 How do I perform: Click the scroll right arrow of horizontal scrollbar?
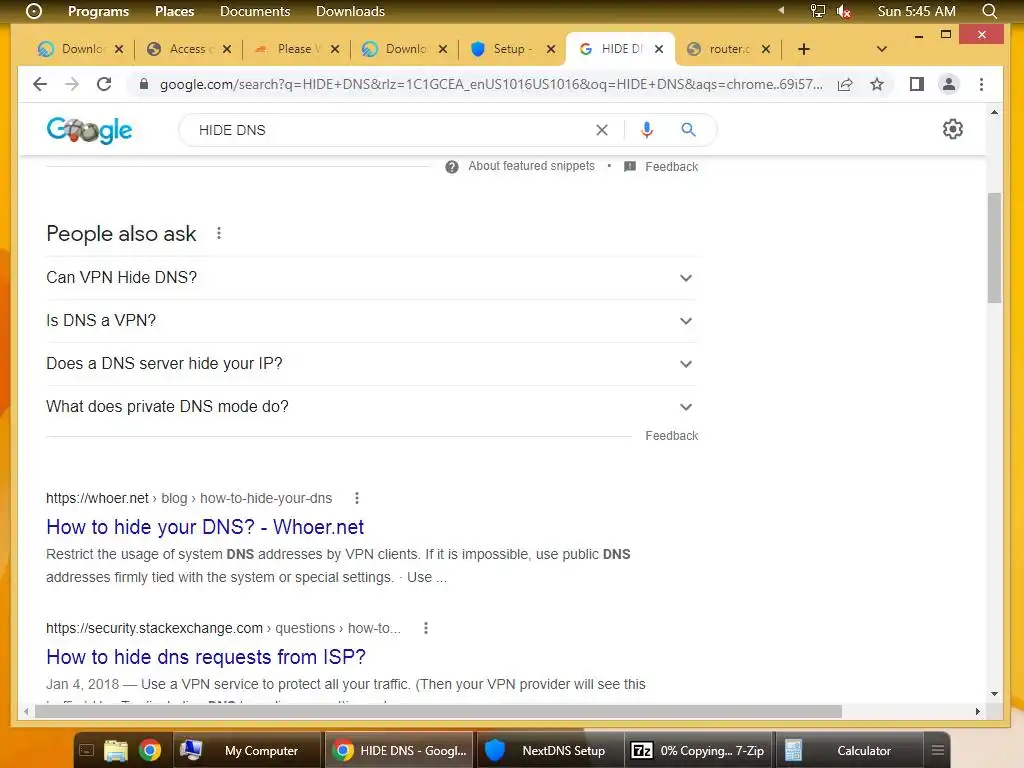pyautogui.click(x=977, y=711)
